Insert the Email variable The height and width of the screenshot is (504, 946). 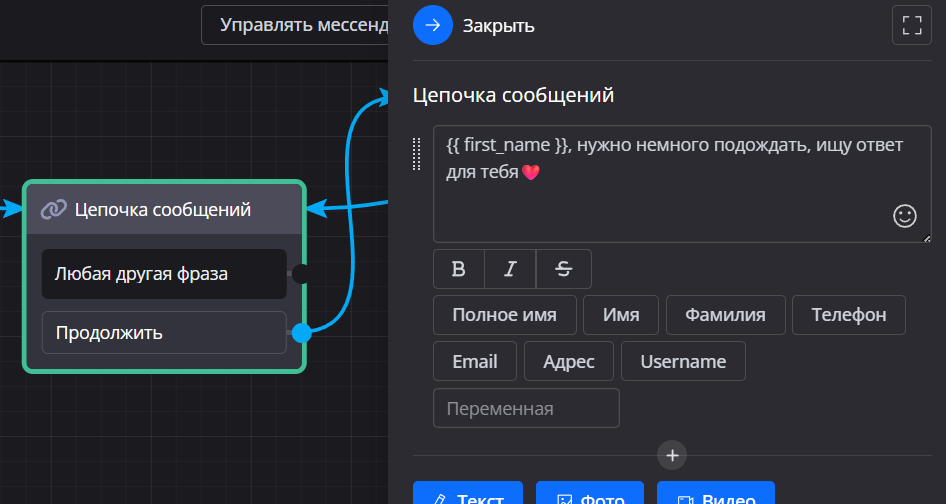(x=475, y=361)
